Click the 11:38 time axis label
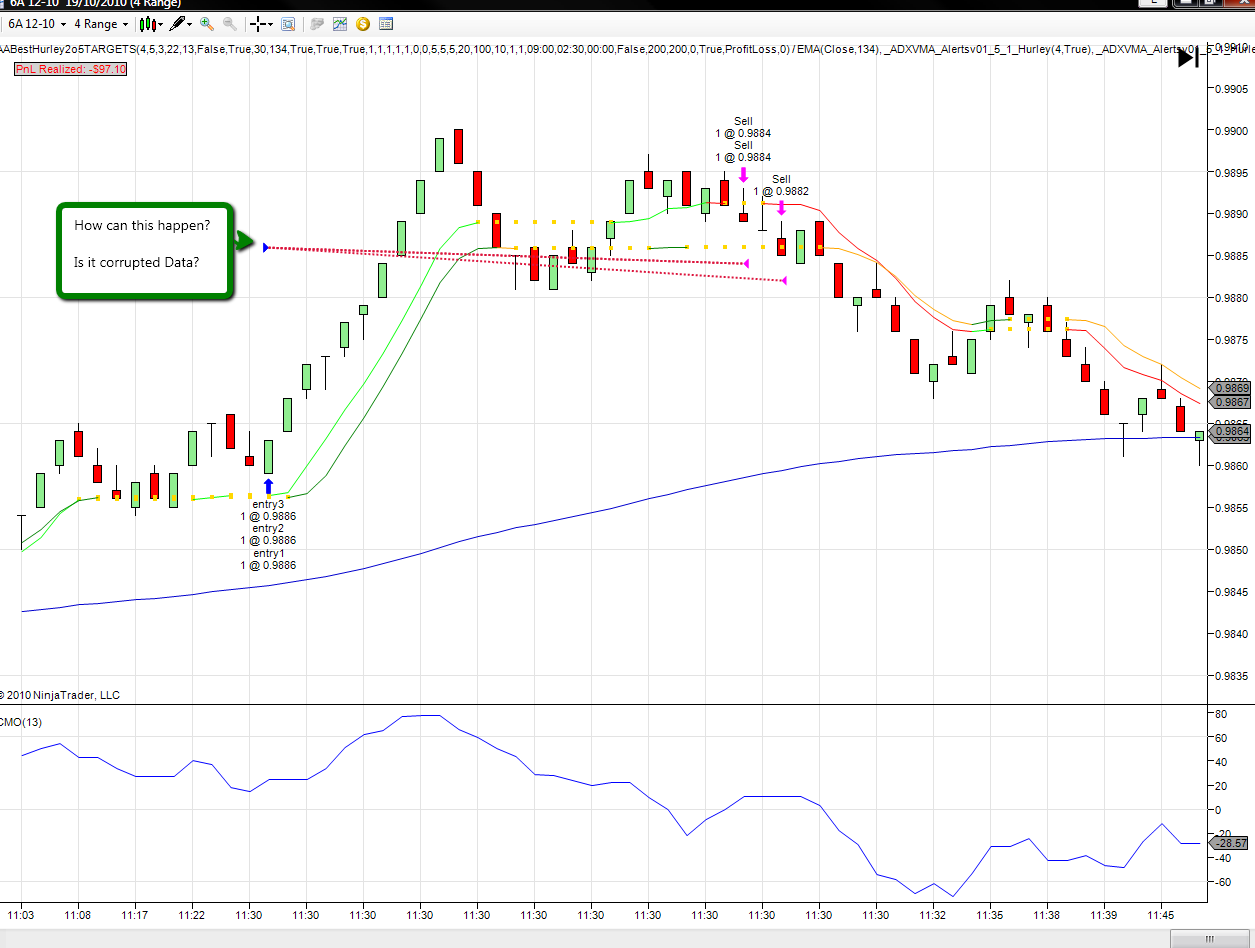The width and height of the screenshot is (1255, 948). click(1048, 914)
